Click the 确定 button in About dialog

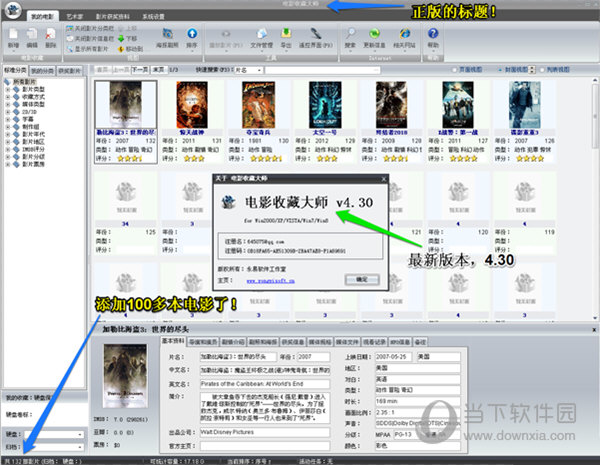pos(362,280)
